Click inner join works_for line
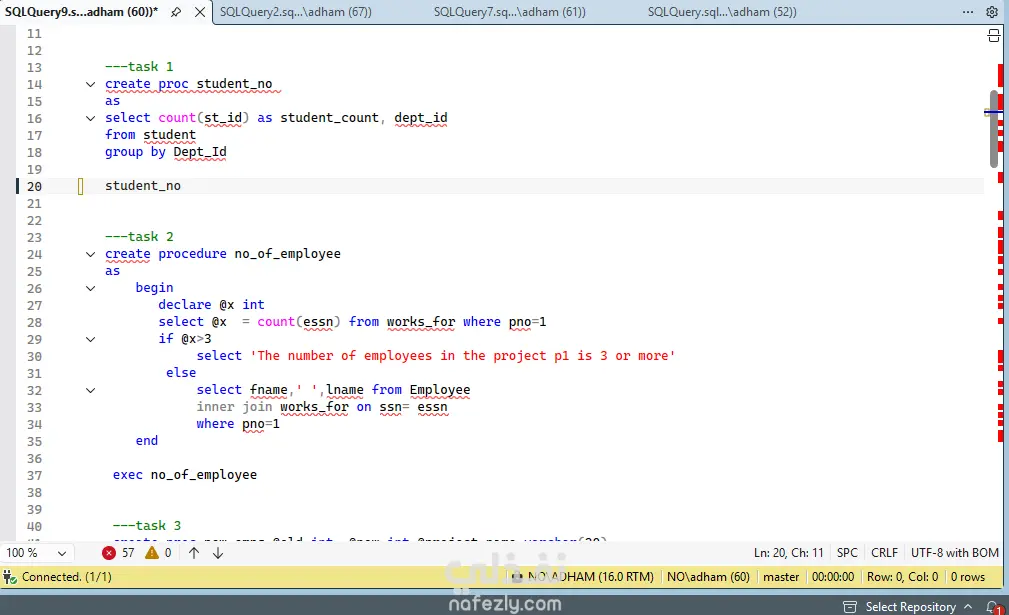 pyautogui.click(x=322, y=407)
